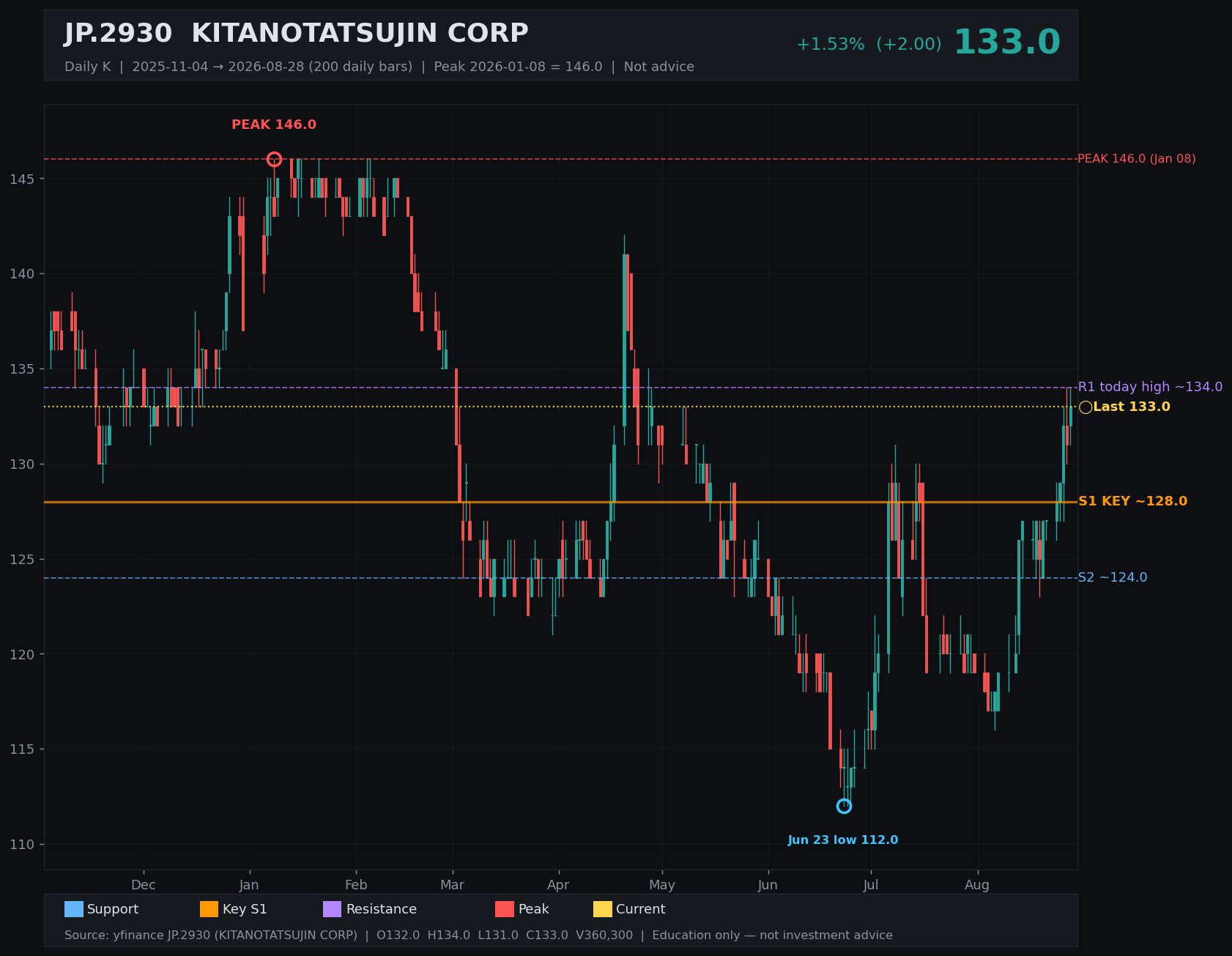Click the 145 y-axis tick label
The width and height of the screenshot is (1232, 956).
click(x=21, y=179)
